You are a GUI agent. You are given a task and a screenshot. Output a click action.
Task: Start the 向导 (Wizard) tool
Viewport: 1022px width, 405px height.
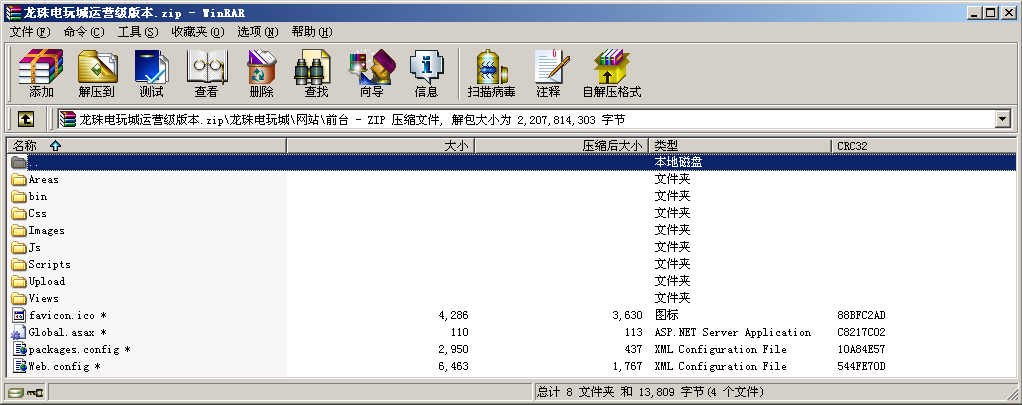[371, 73]
